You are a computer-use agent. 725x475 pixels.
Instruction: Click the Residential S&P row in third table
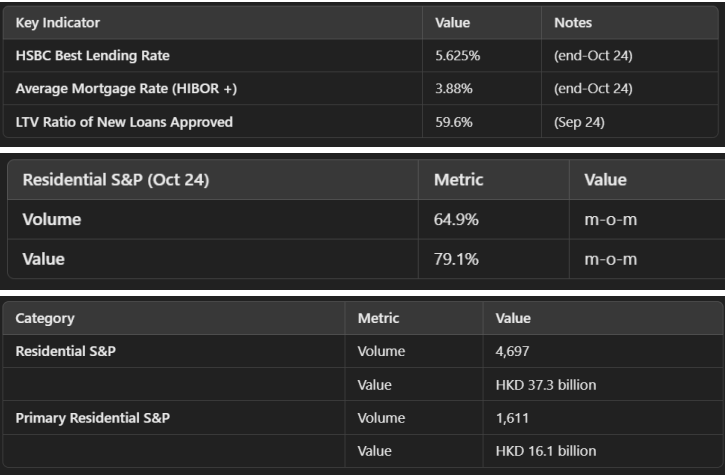[x=66, y=351]
